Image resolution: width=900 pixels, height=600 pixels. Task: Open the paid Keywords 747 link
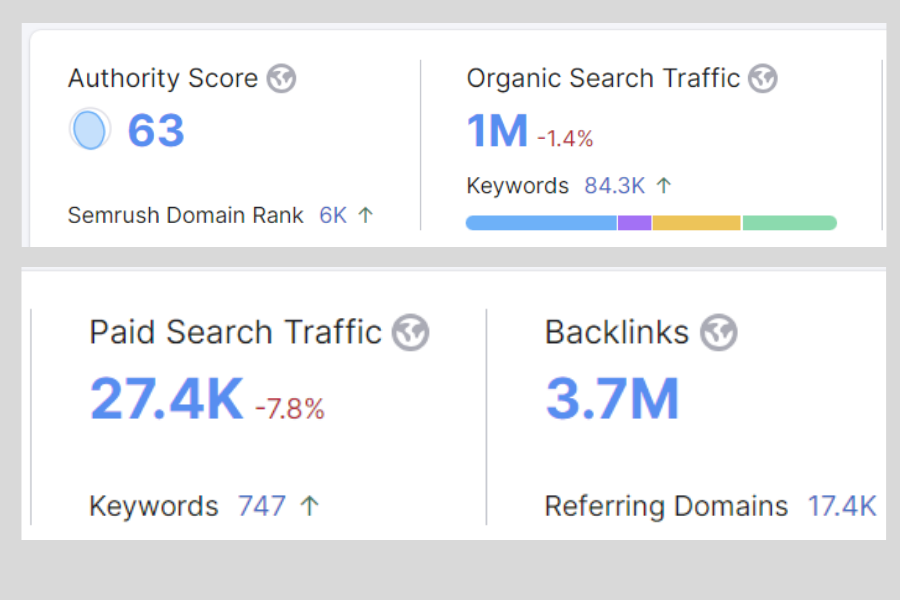point(262,506)
